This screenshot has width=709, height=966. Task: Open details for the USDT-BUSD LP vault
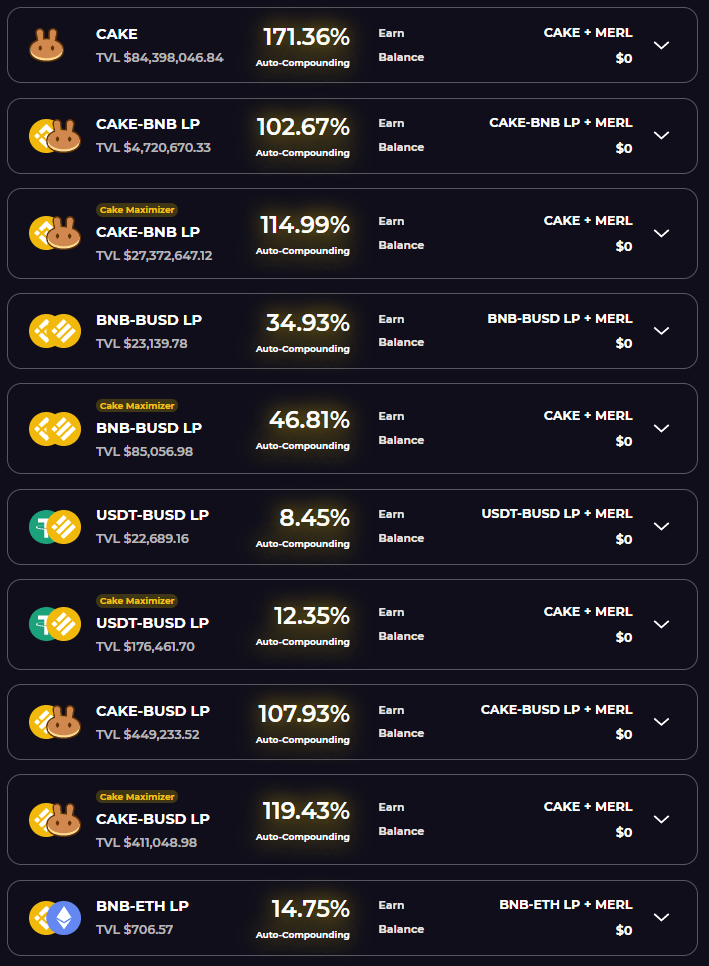[661, 526]
